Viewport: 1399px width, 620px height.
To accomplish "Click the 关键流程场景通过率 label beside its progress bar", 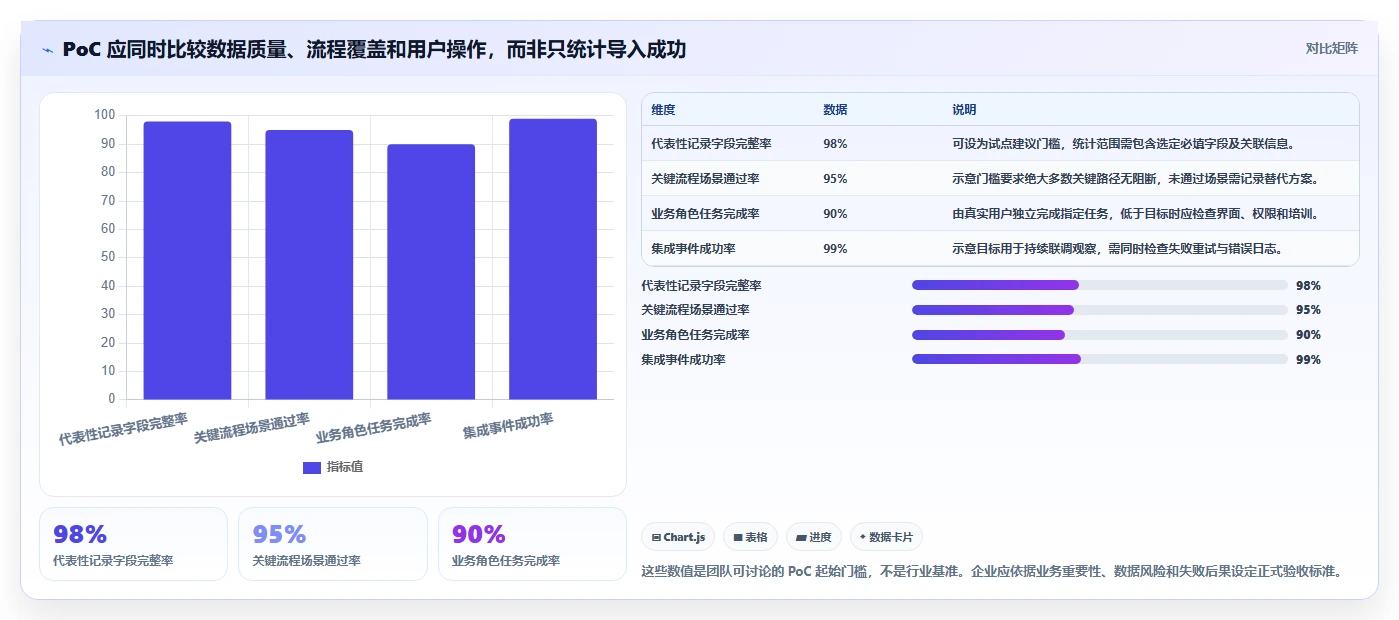I will click(x=695, y=310).
